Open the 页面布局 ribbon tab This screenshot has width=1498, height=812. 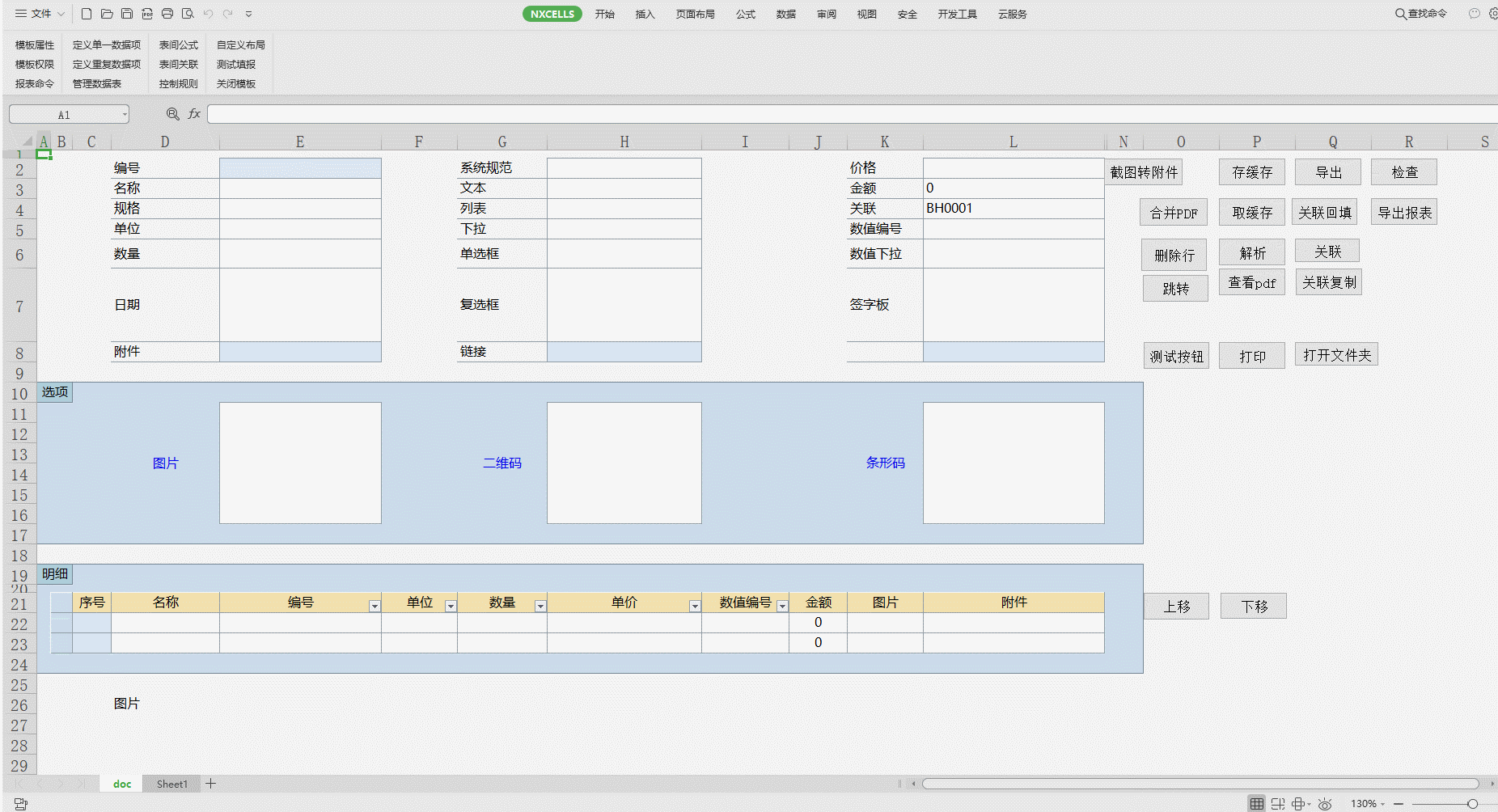click(695, 14)
